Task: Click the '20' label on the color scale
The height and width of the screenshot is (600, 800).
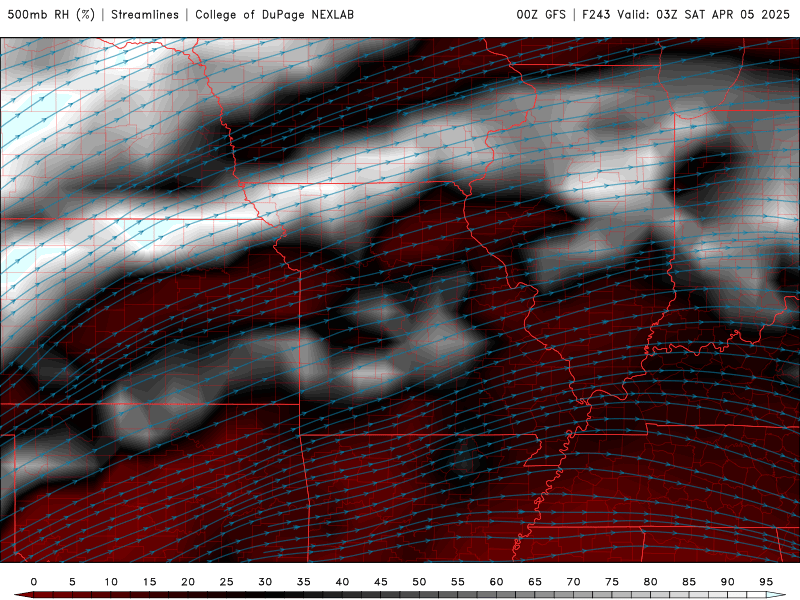Action: (x=188, y=582)
